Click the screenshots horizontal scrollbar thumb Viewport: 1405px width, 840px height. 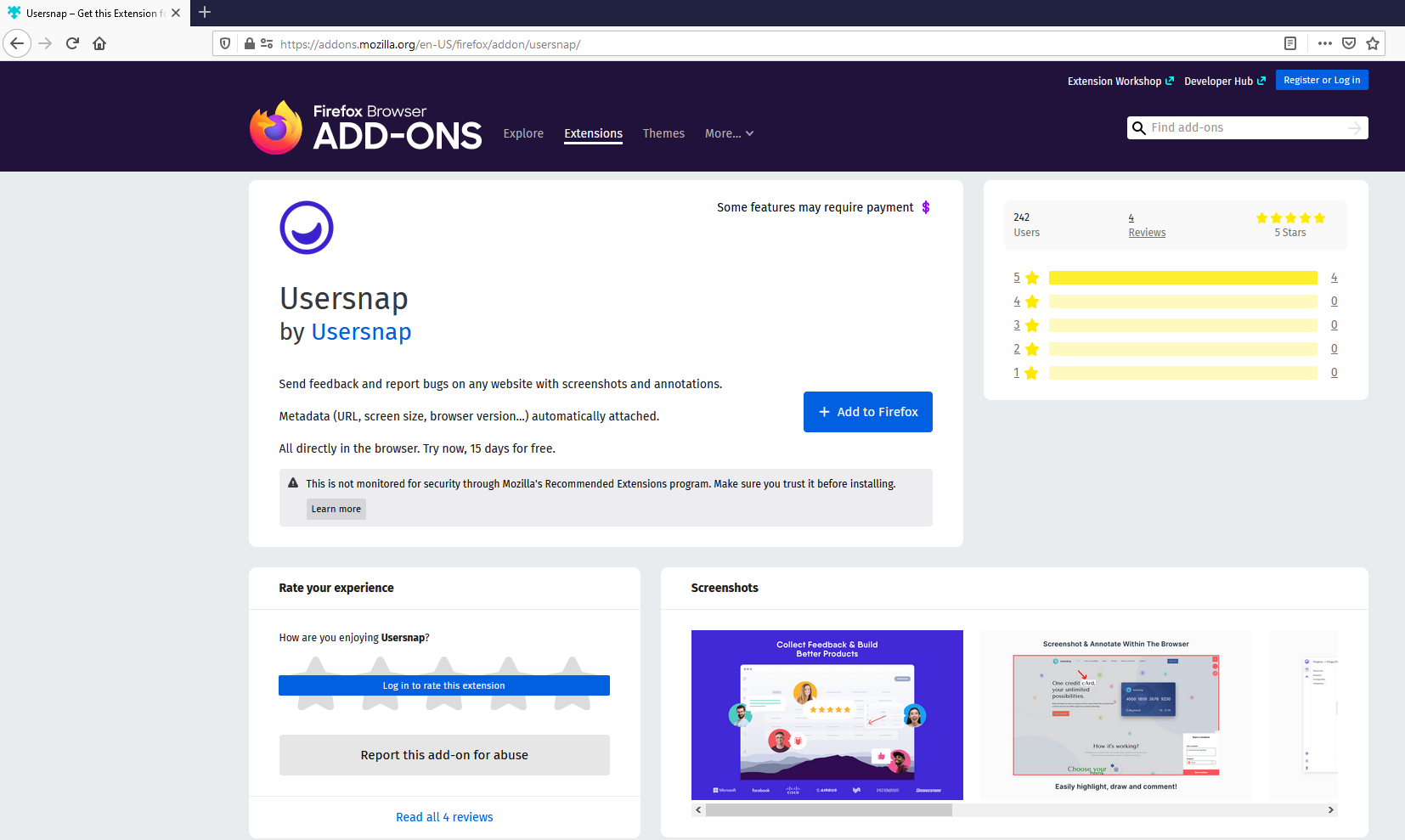tap(829, 810)
